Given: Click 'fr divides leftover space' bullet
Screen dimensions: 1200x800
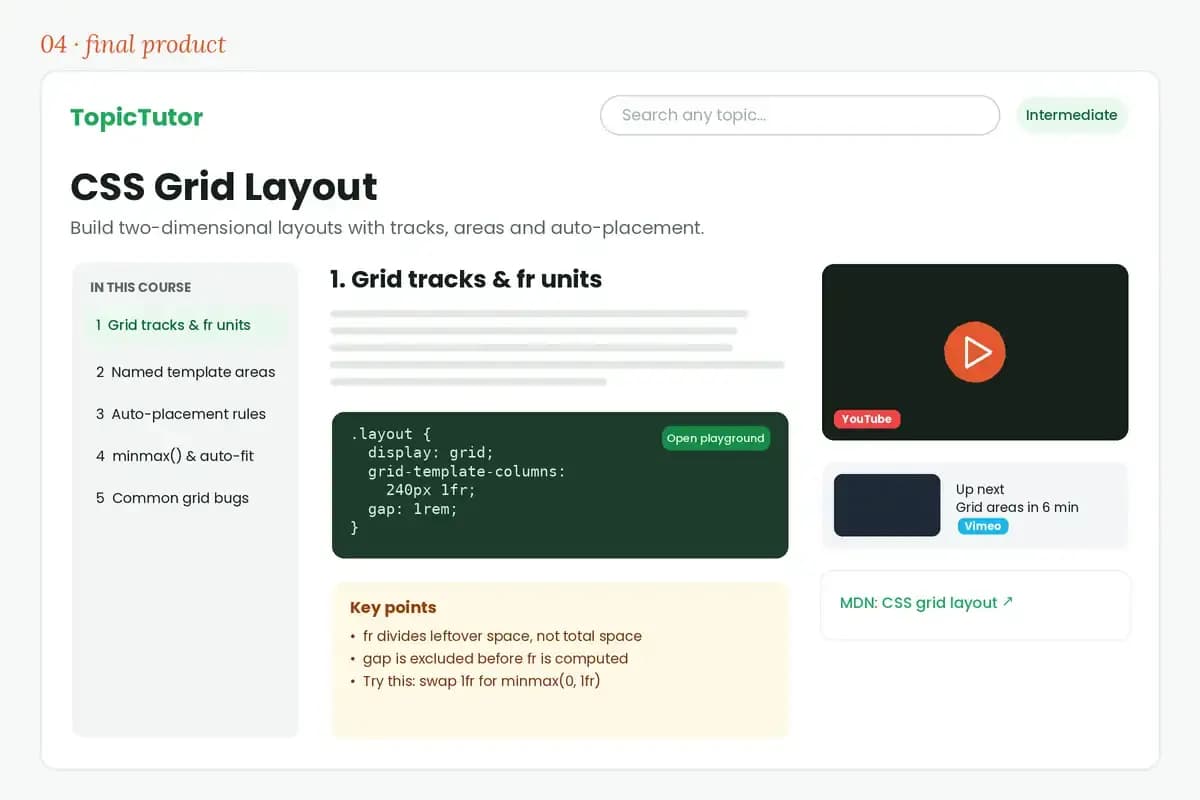Looking at the screenshot, I should pos(496,636).
